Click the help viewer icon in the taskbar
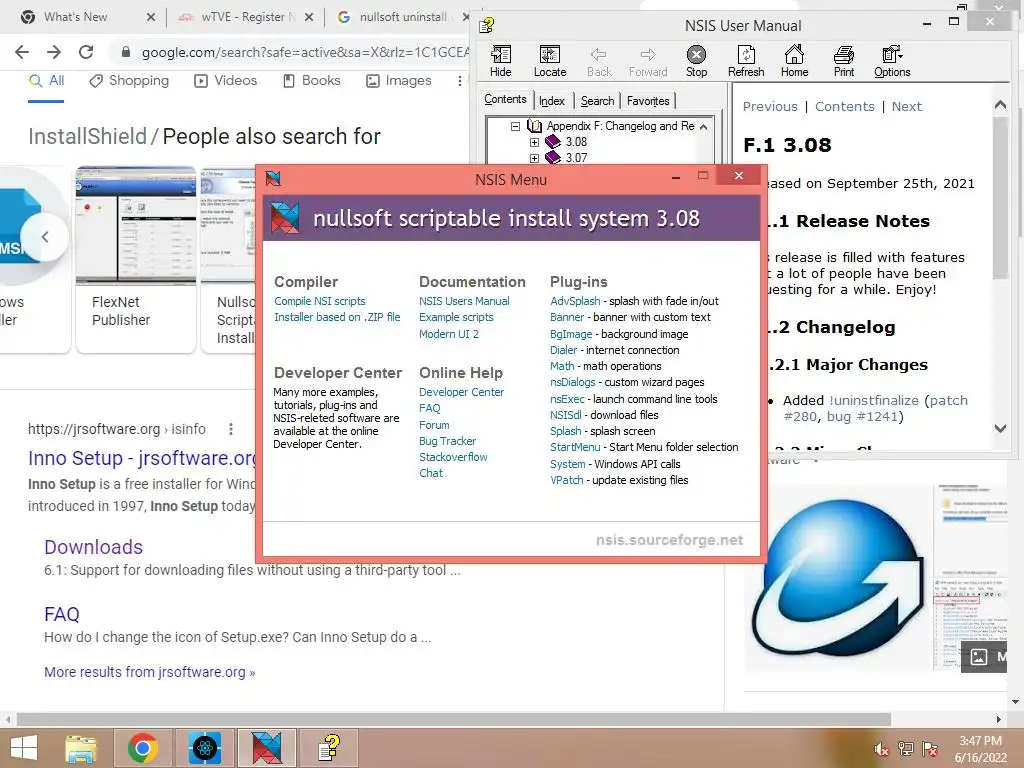This screenshot has height=768, width=1024. (x=328, y=748)
